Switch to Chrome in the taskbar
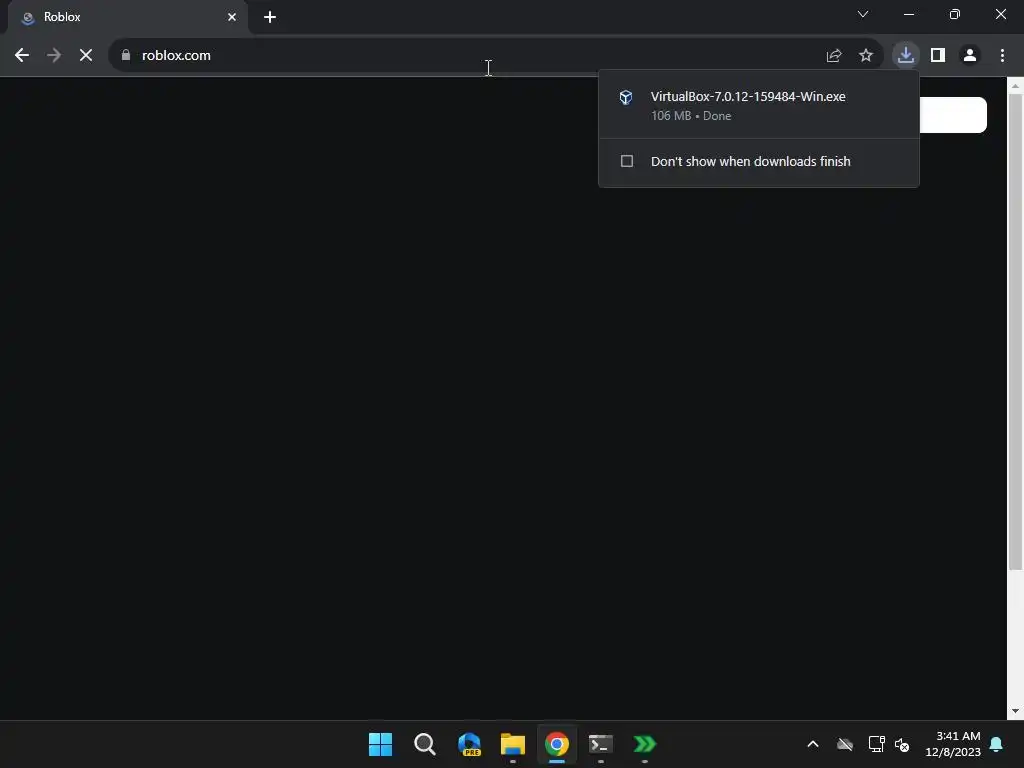This screenshot has height=768, width=1024. click(x=557, y=744)
